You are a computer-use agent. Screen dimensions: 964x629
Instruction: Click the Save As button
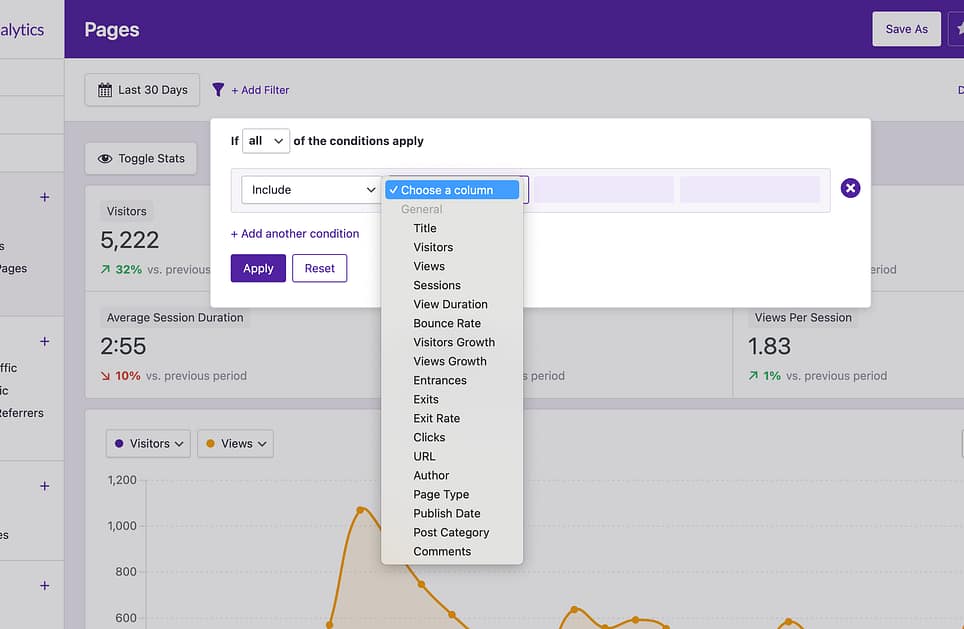(906, 29)
